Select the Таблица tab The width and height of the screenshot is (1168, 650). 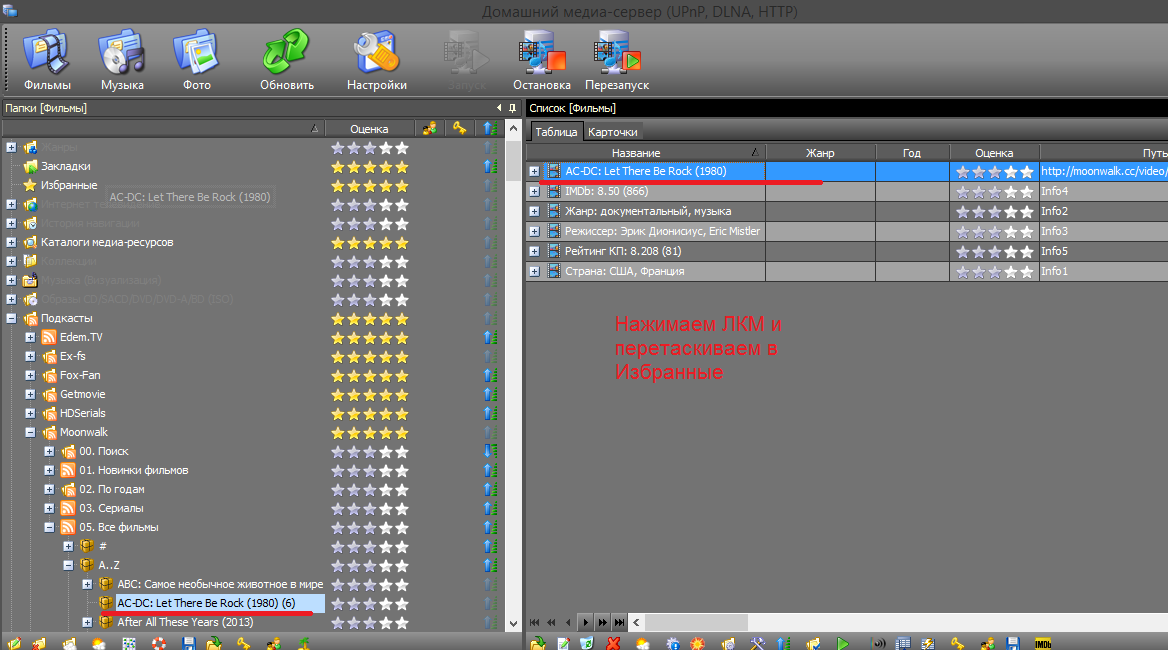point(556,132)
